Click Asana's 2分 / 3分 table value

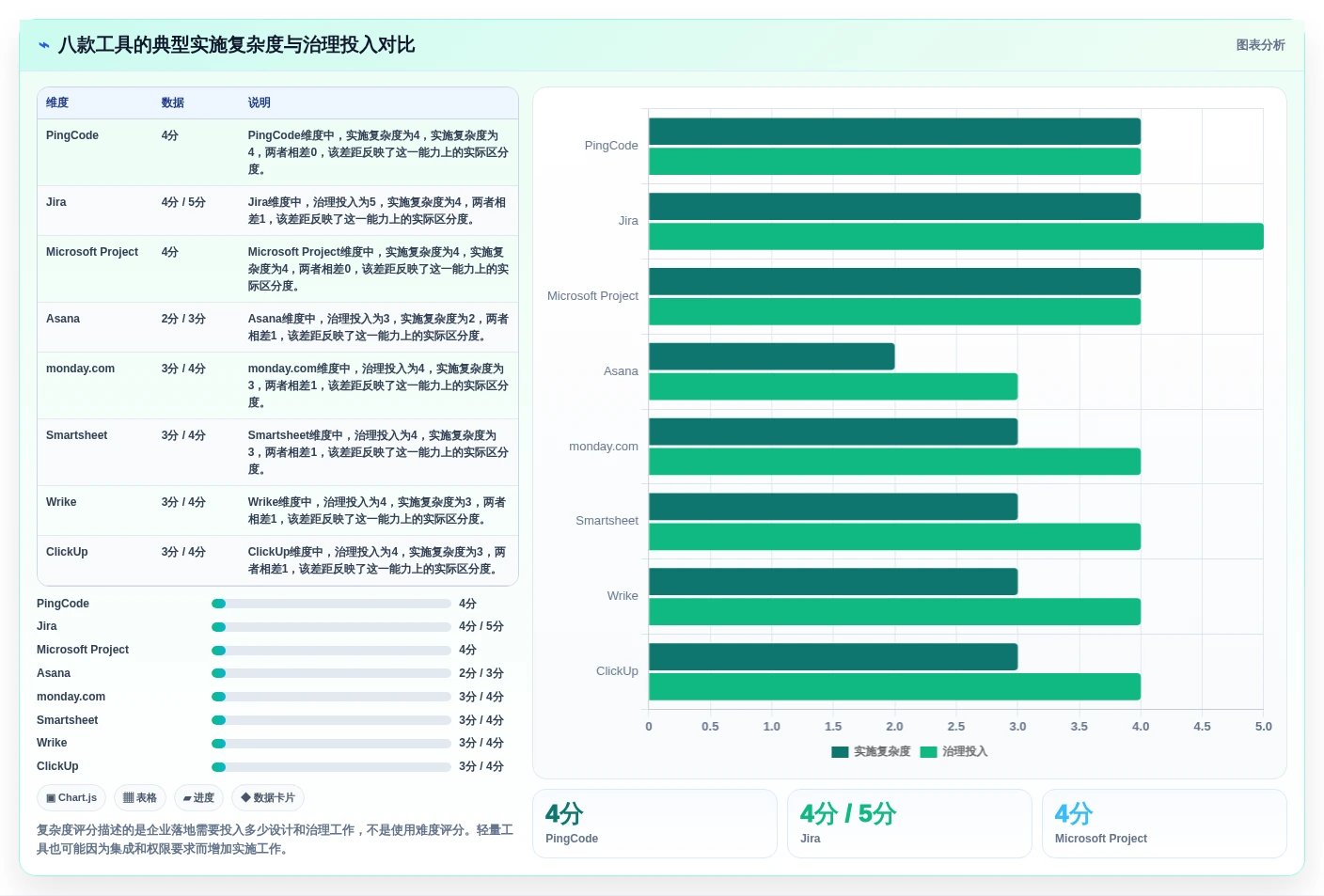tap(183, 319)
